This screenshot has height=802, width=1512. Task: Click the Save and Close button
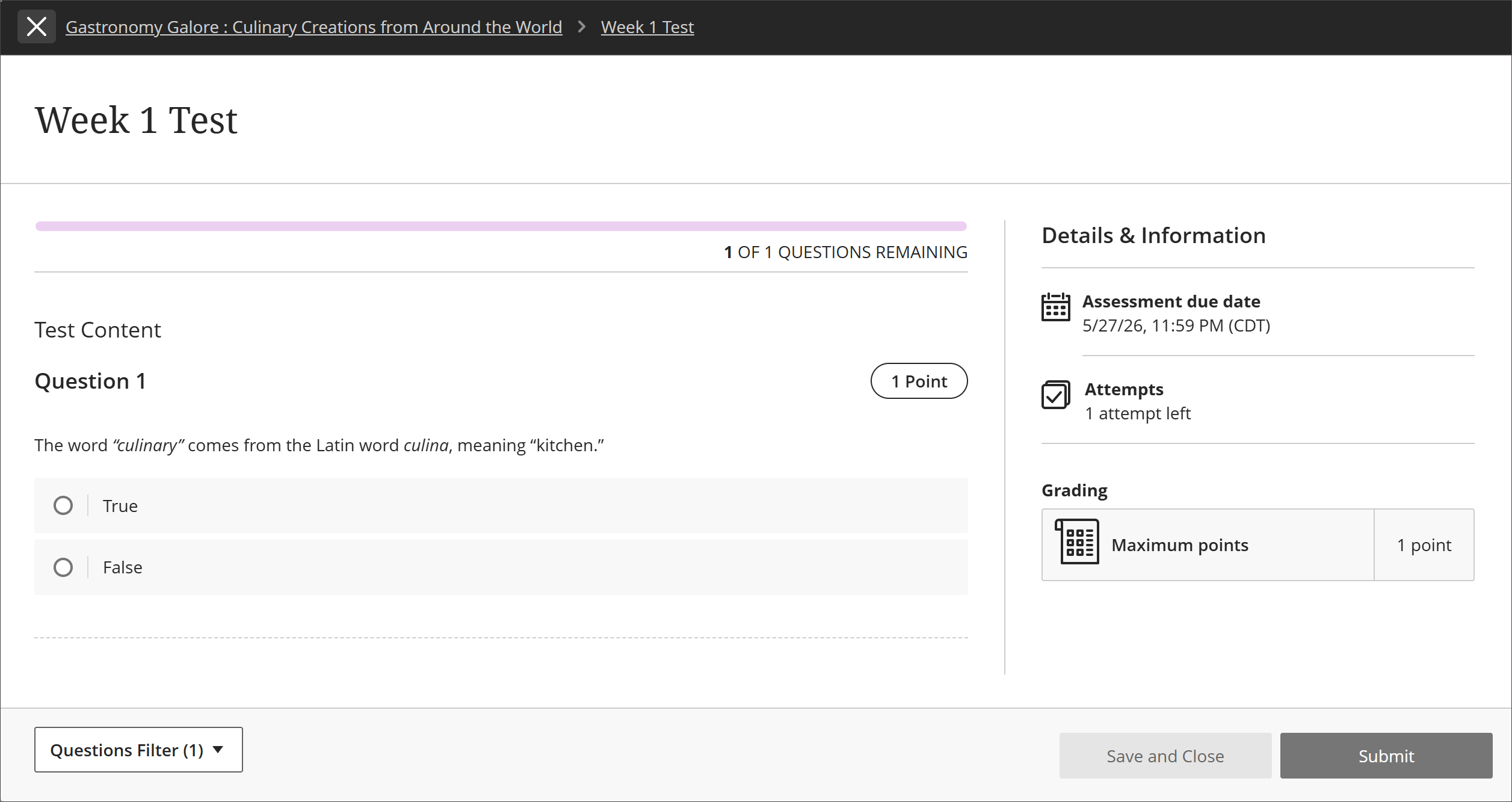click(1165, 756)
